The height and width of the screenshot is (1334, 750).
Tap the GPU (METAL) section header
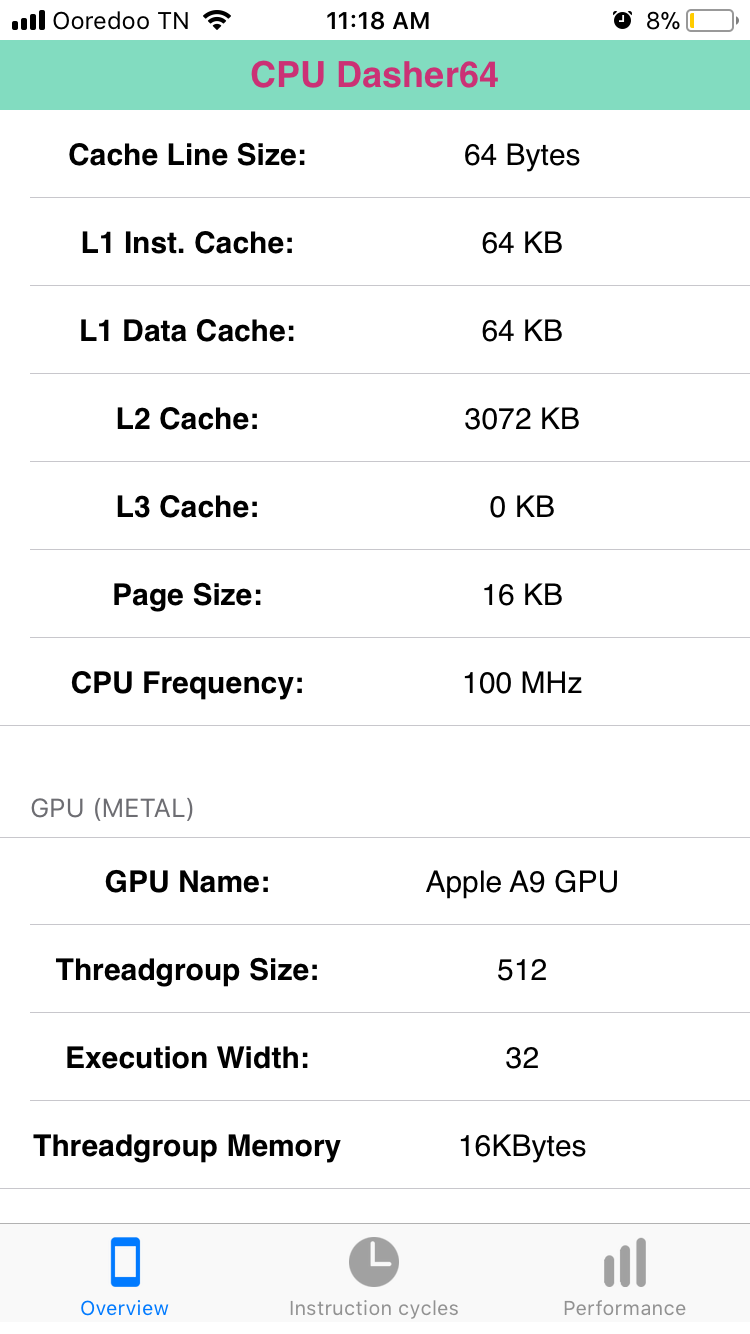pos(112,808)
